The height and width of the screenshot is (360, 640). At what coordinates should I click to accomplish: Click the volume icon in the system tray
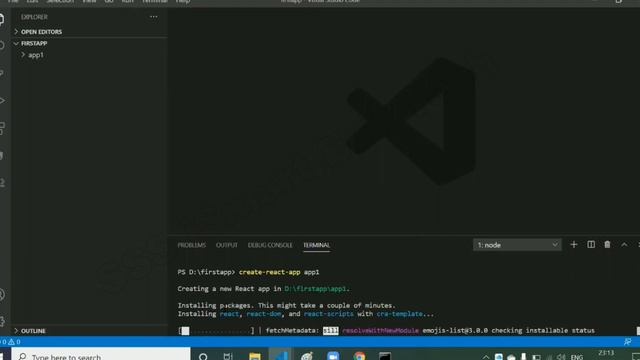[x=561, y=357]
